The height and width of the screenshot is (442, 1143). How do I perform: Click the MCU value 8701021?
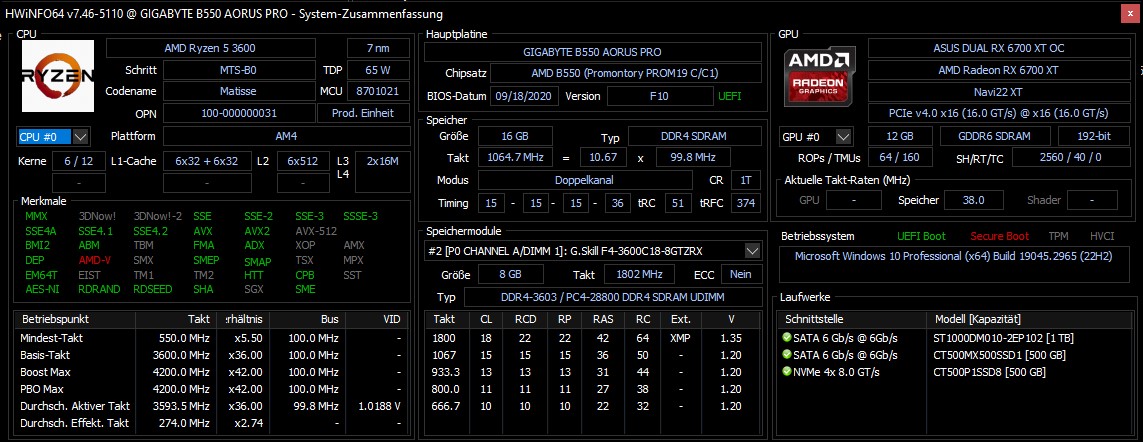pos(378,92)
